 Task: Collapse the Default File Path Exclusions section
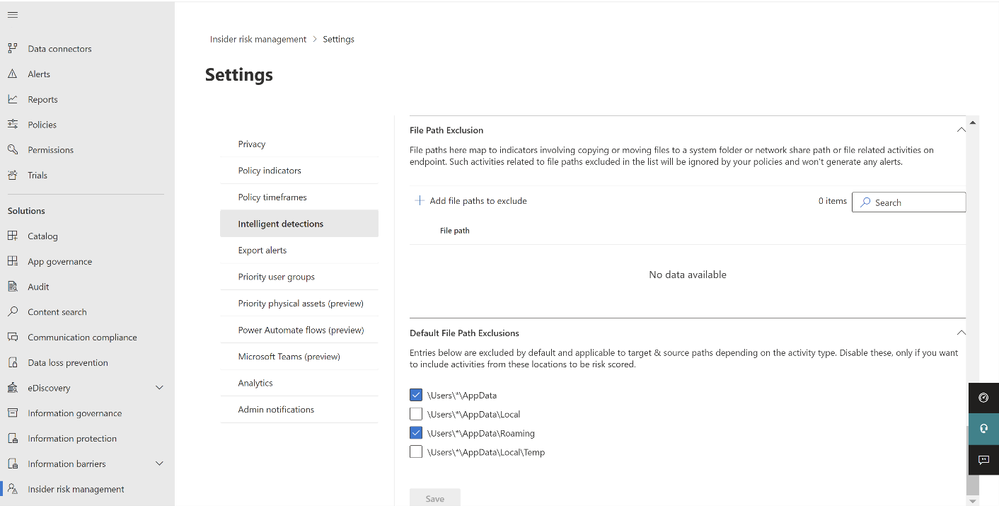(961, 333)
